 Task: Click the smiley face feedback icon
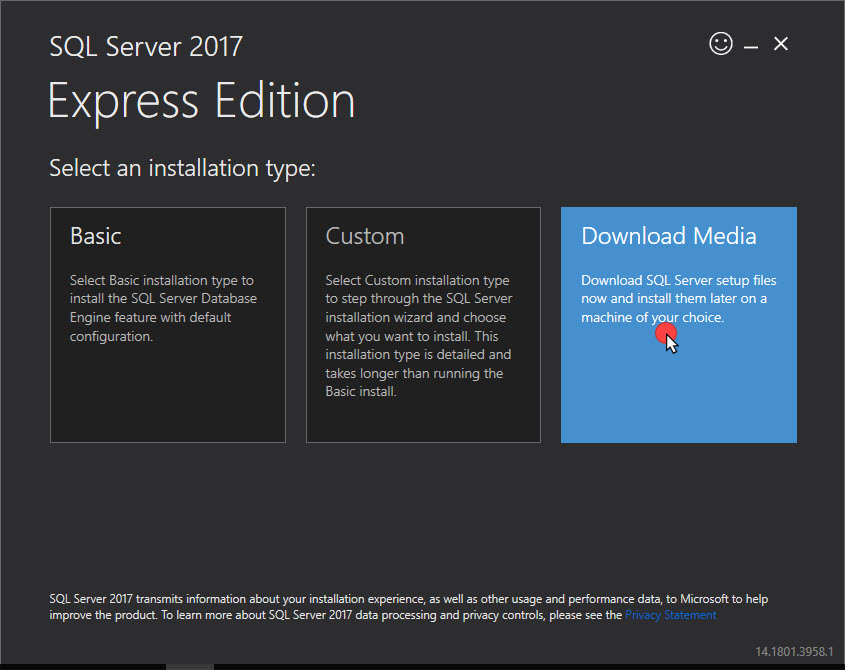720,43
